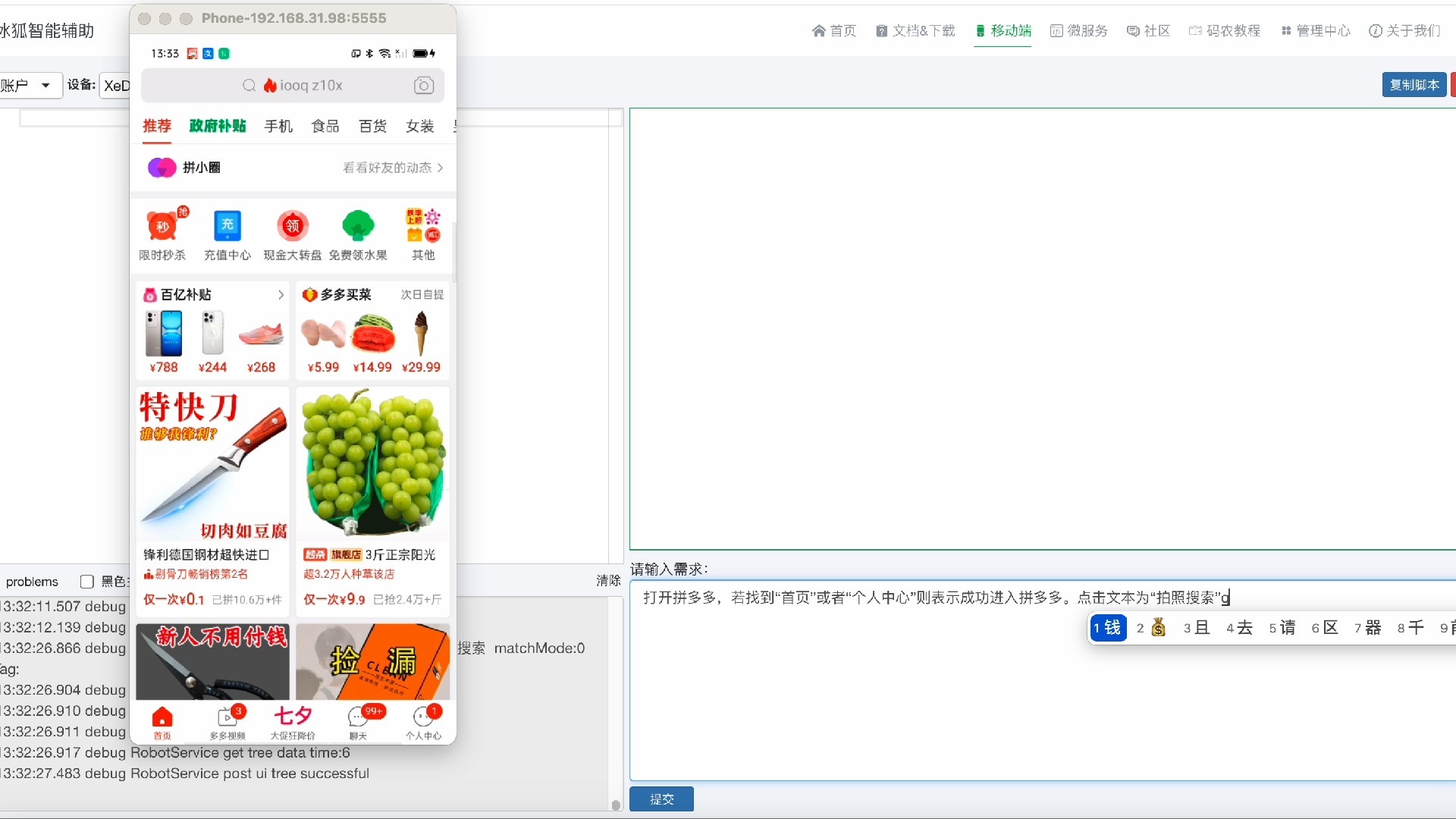1456x819 pixels.
Task: Select 食品 category tab in phone
Action: [x=325, y=126]
